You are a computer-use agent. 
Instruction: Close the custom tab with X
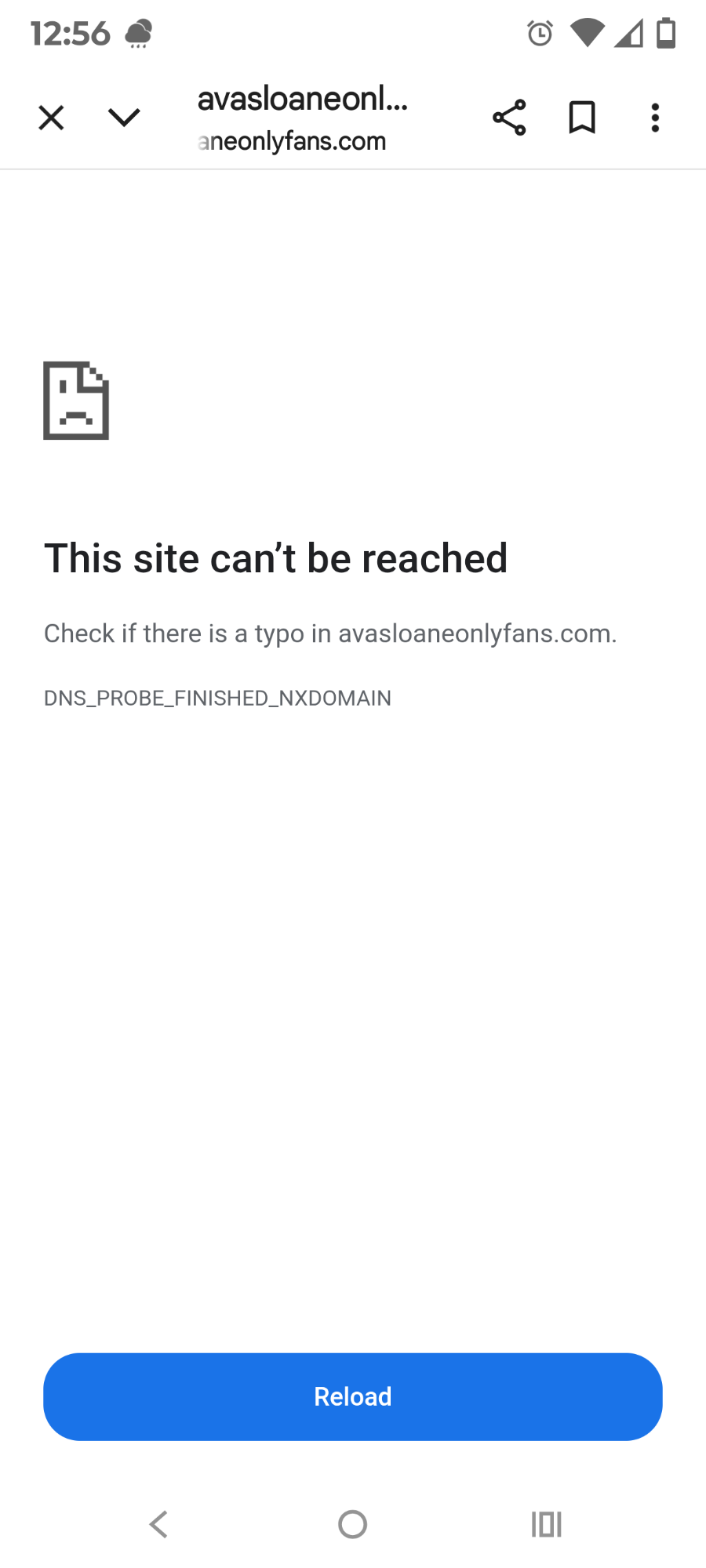click(x=51, y=118)
